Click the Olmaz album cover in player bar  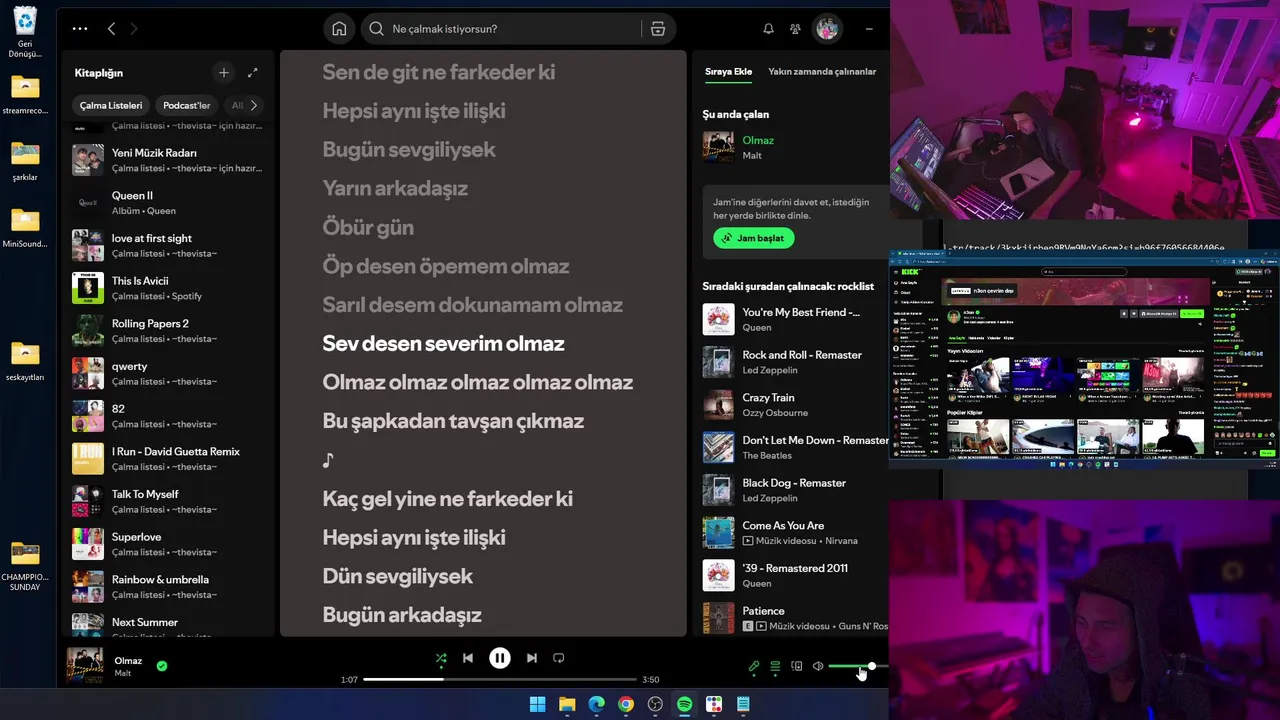click(x=85, y=666)
